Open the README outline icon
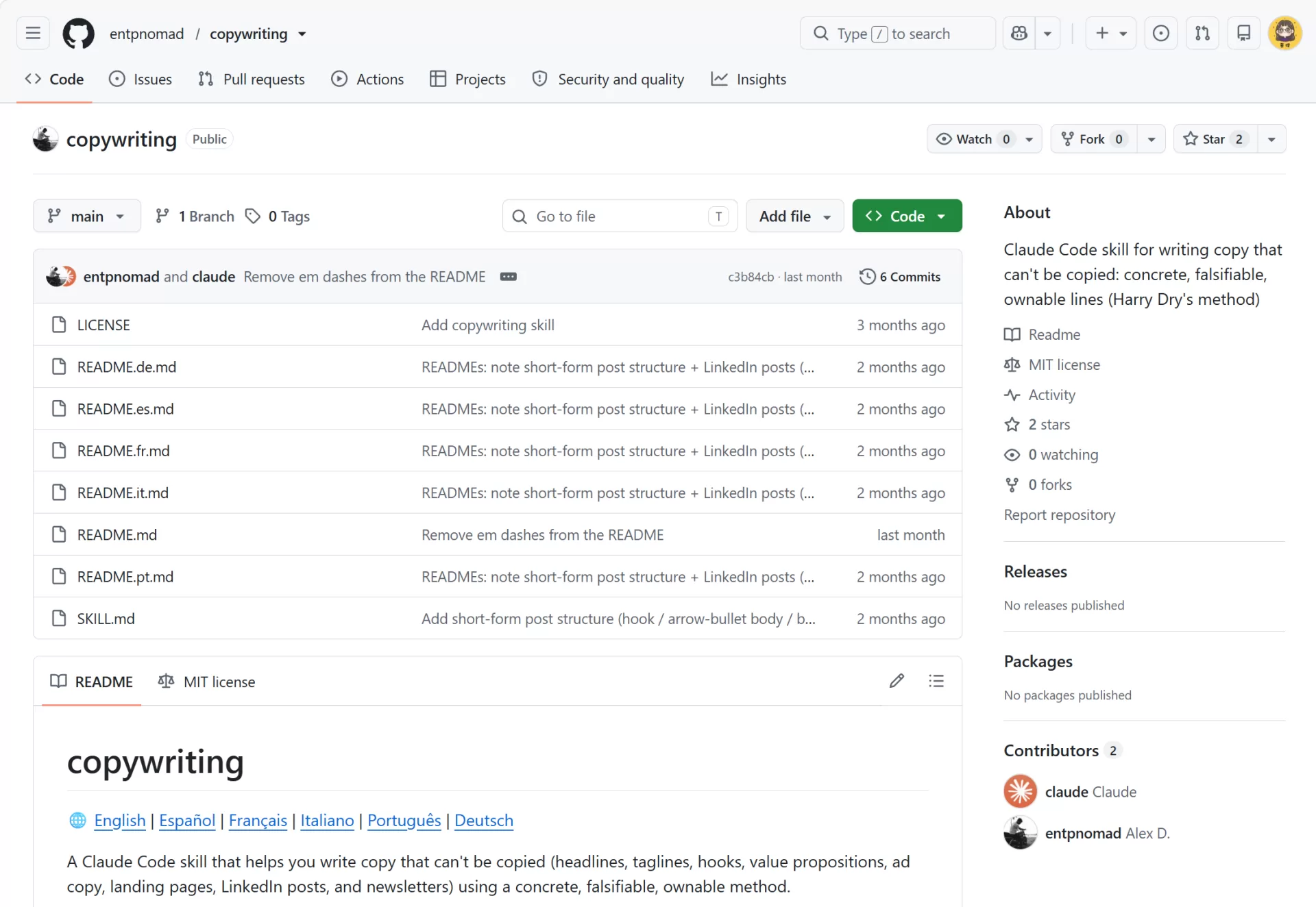This screenshot has height=907, width=1316. (936, 681)
